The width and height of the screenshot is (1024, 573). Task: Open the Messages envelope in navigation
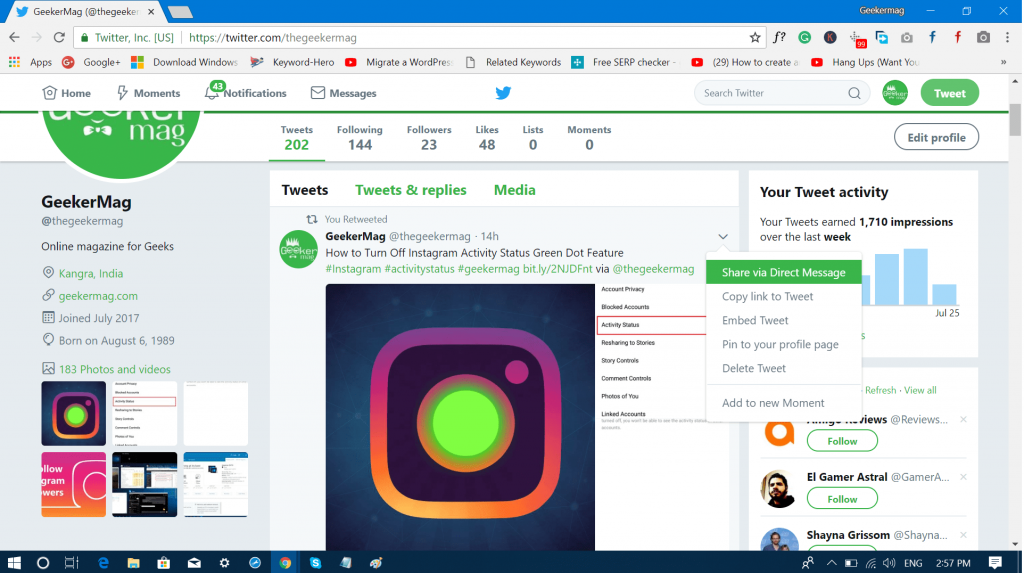click(344, 93)
